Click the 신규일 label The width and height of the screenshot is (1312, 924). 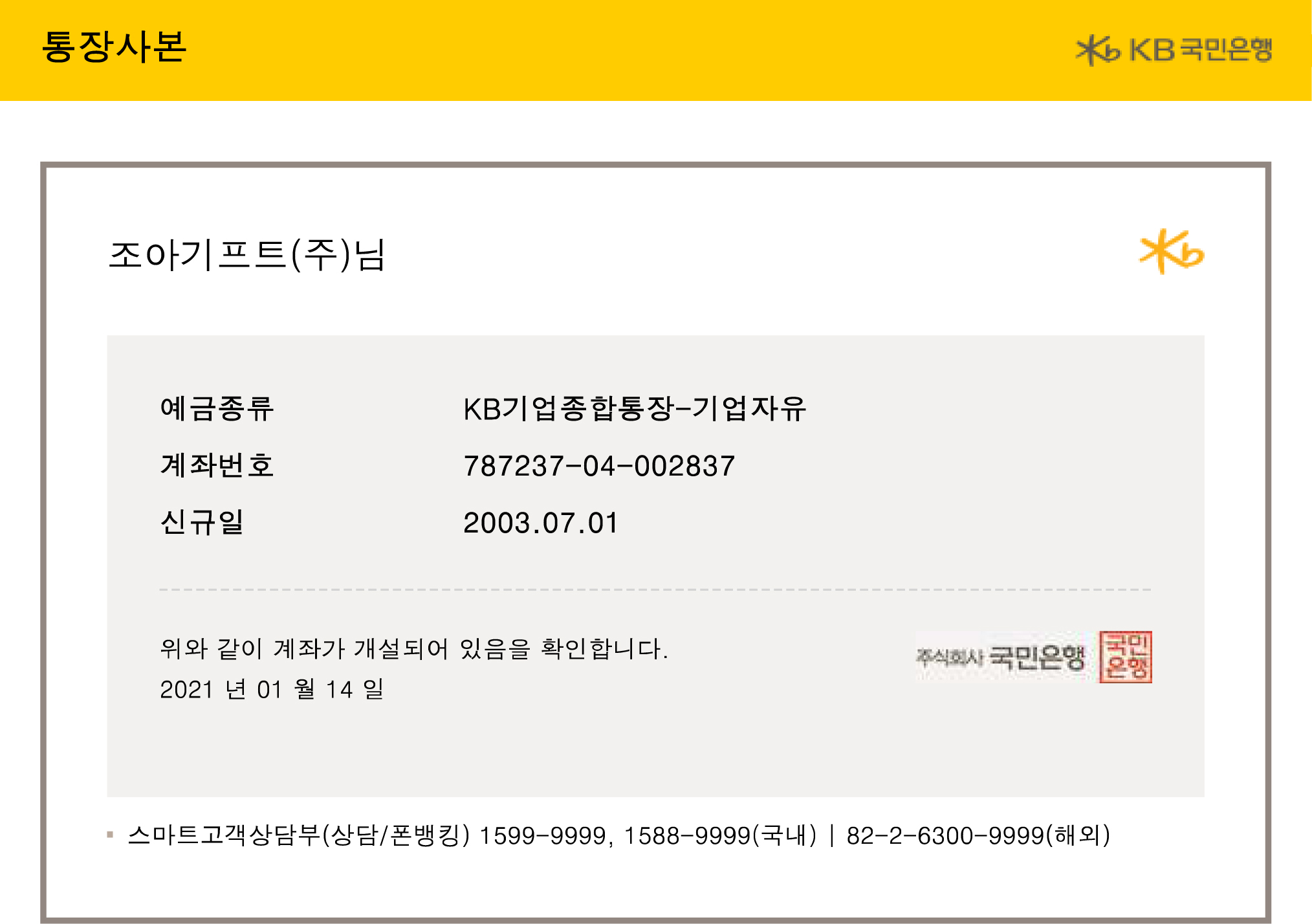[202, 522]
